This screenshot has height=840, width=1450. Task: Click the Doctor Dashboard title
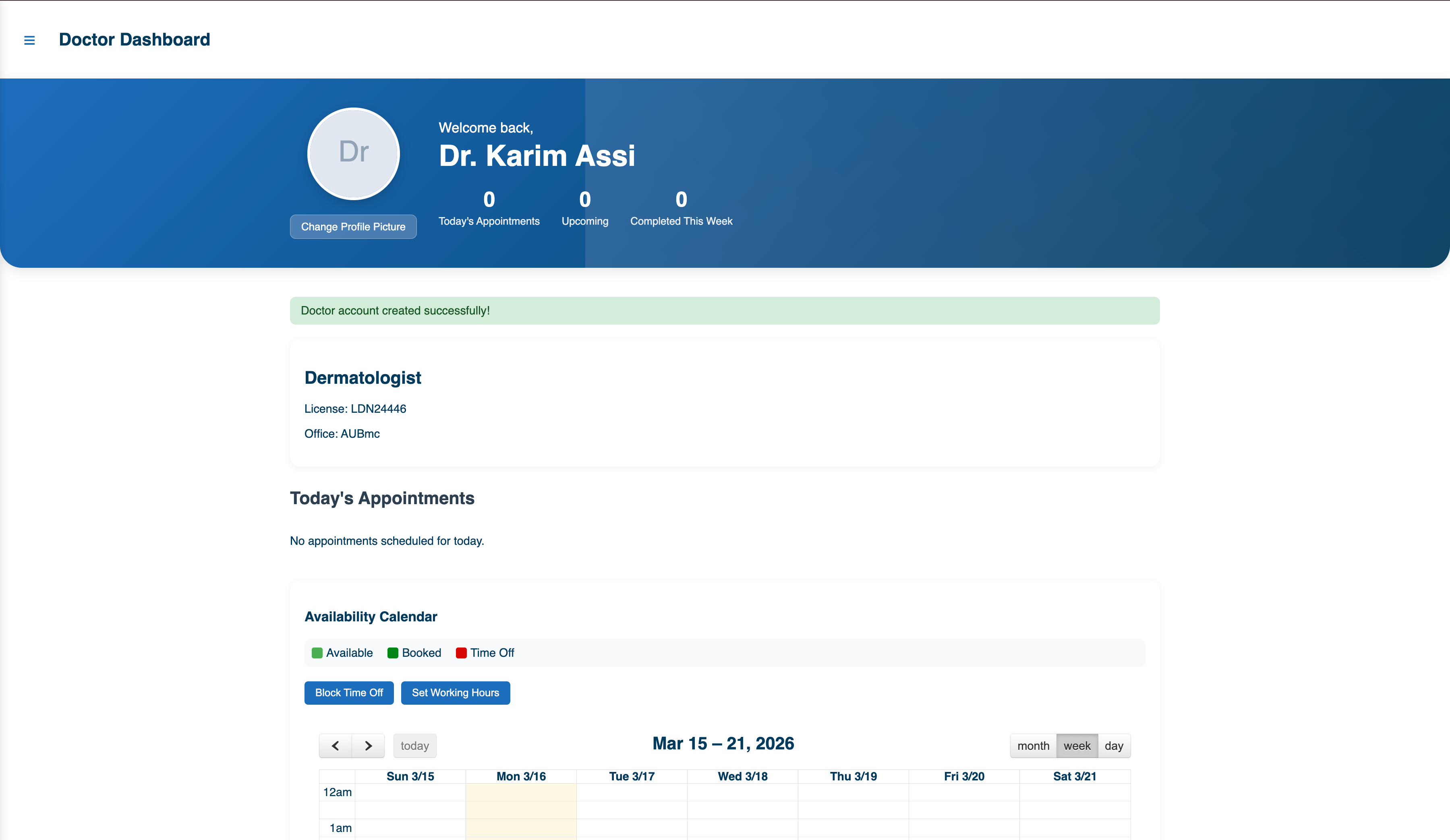[134, 39]
